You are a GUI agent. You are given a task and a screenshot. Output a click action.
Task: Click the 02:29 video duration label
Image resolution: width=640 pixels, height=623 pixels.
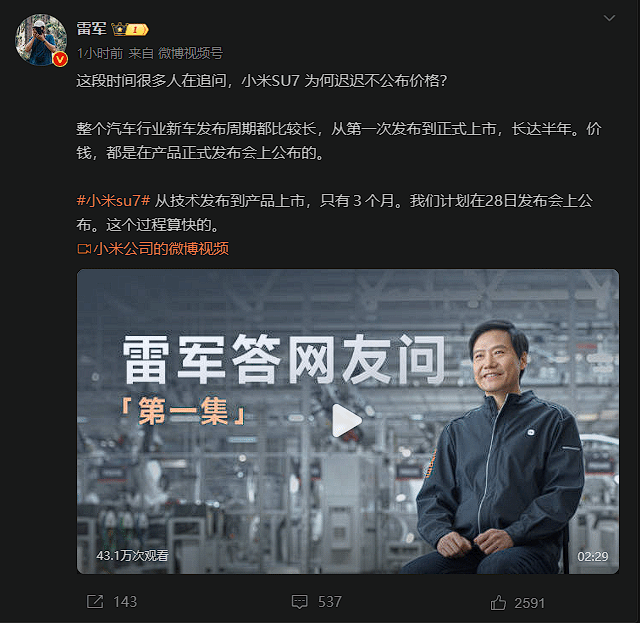pyautogui.click(x=593, y=556)
